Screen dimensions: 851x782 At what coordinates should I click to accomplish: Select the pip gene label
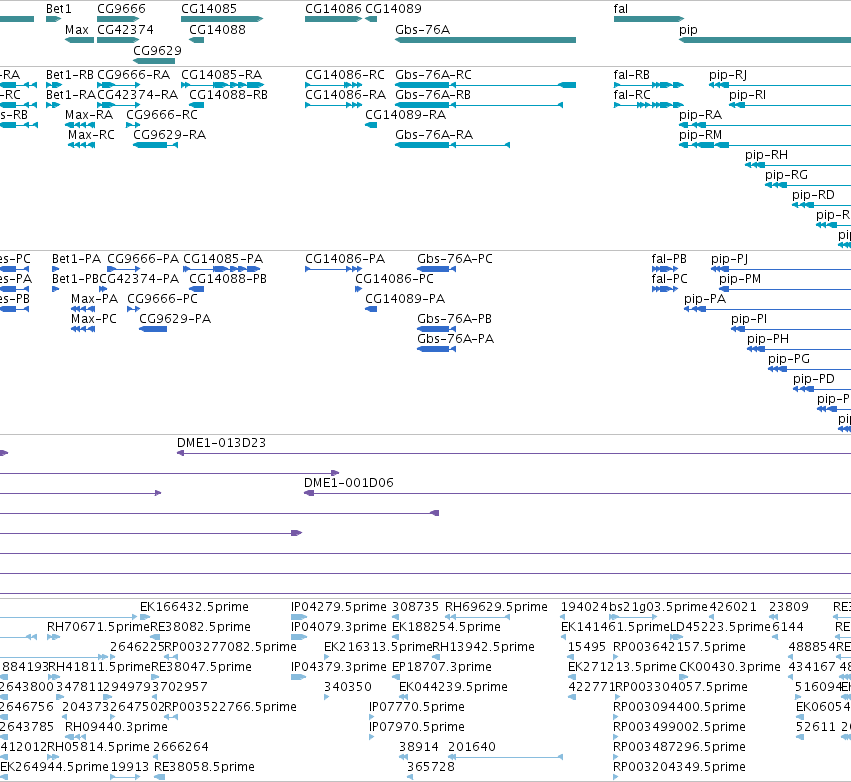[688, 30]
